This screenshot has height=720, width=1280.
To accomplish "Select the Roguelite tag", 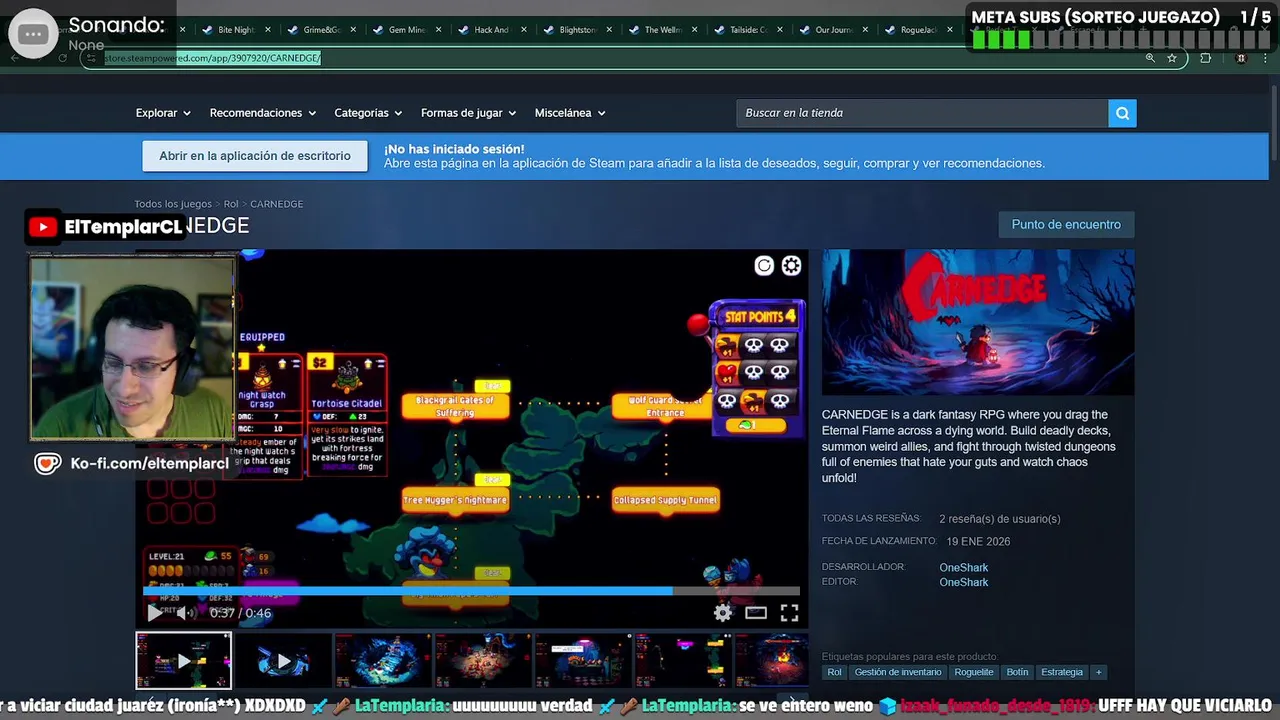I will (x=973, y=672).
